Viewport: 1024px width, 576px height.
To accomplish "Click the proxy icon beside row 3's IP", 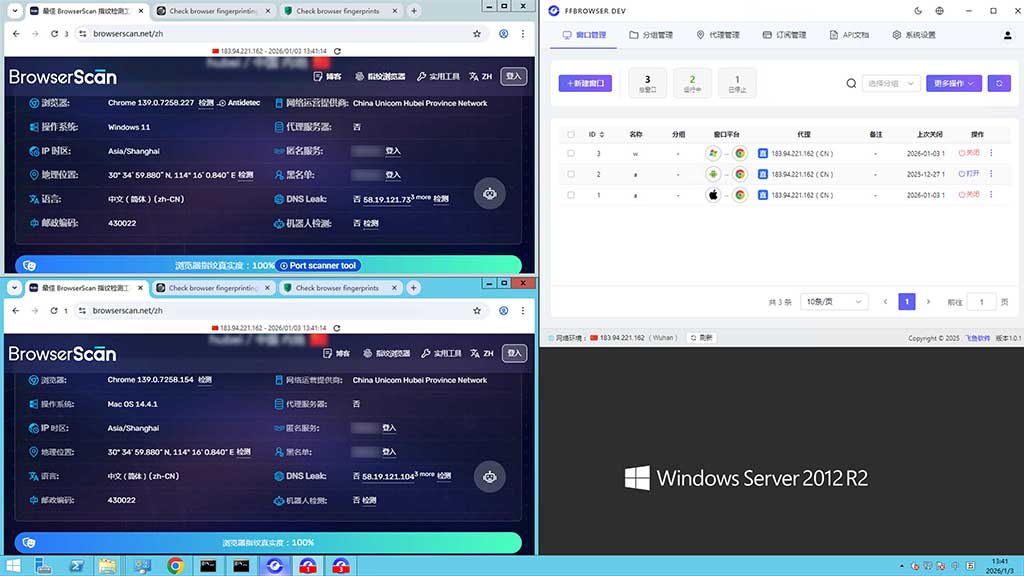I will click(762, 153).
